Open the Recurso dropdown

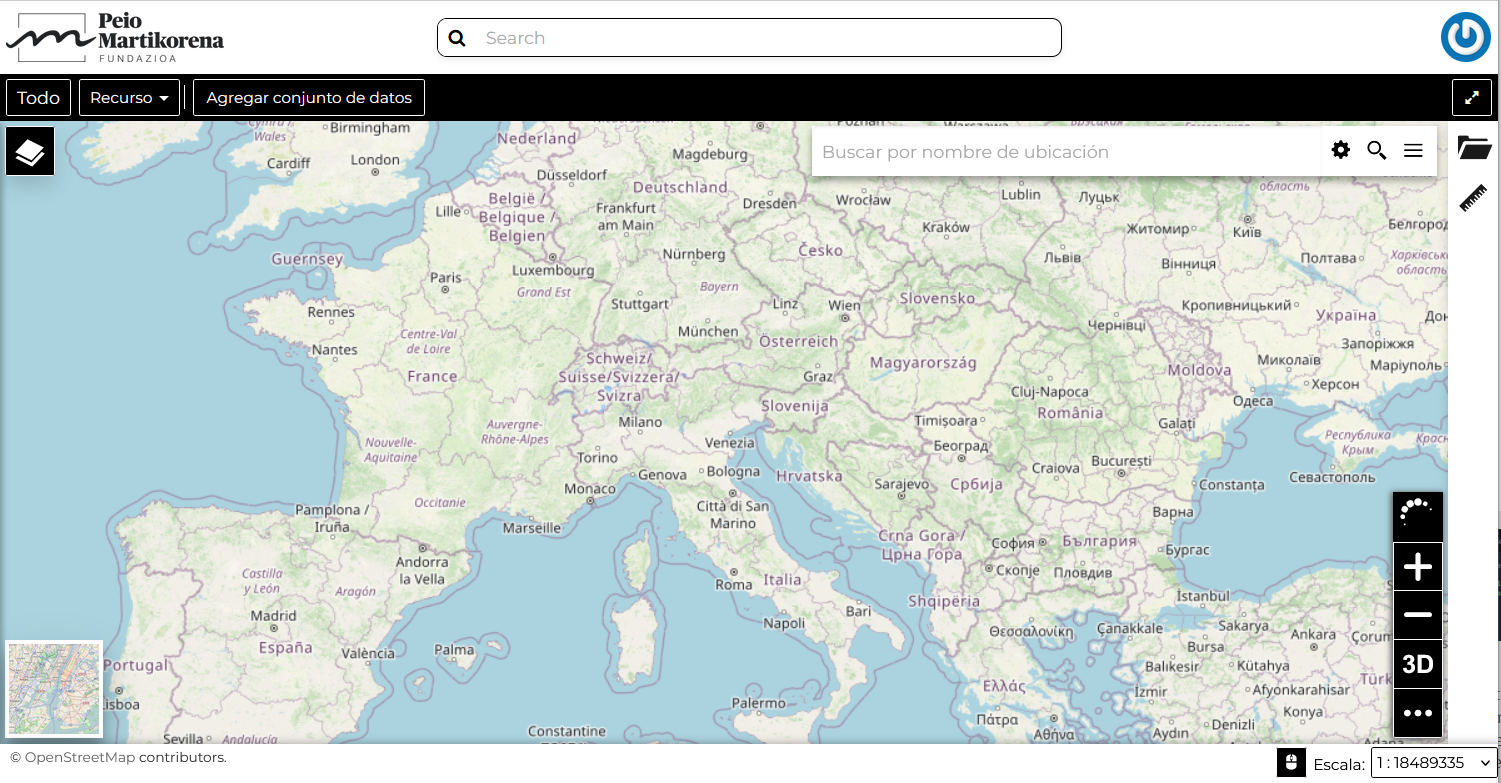(x=130, y=98)
